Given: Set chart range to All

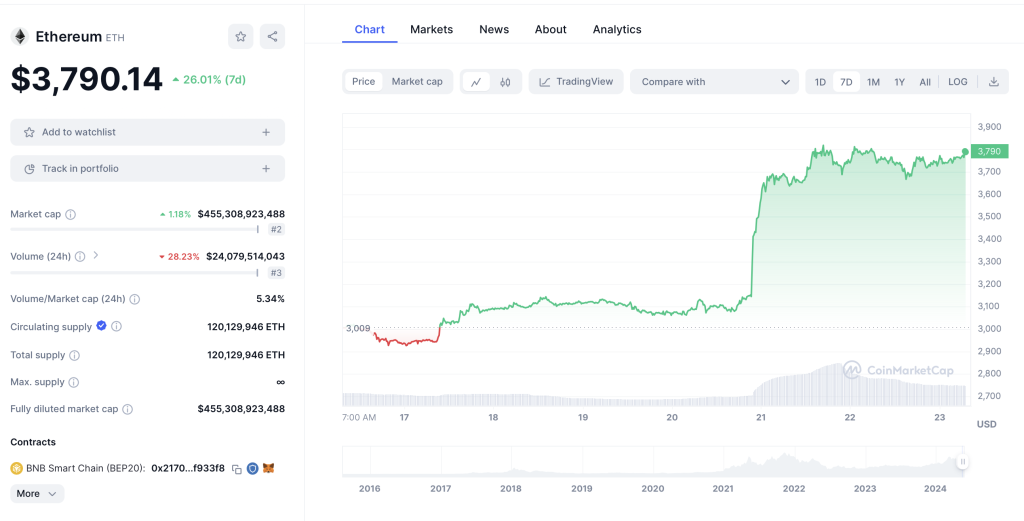Looking at the screenshot, I should pos(925,82).
